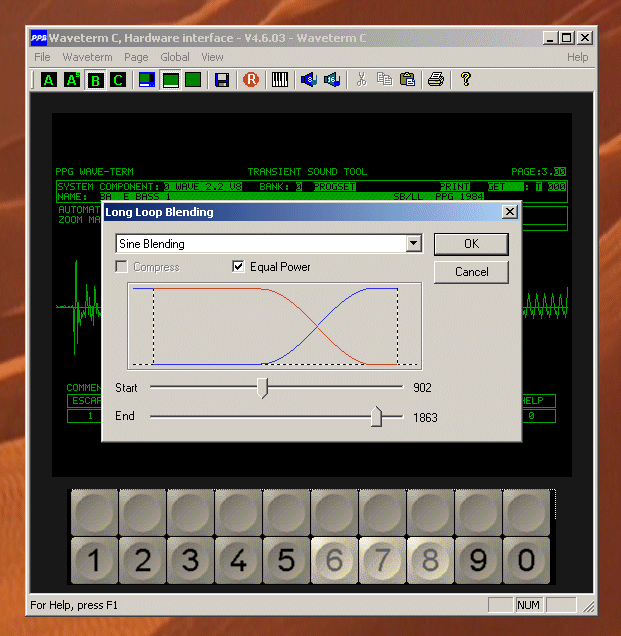The image size is (621, 636).
Task: Click the End value 1863
Action: pyautogui.click(x=425, y=417)
